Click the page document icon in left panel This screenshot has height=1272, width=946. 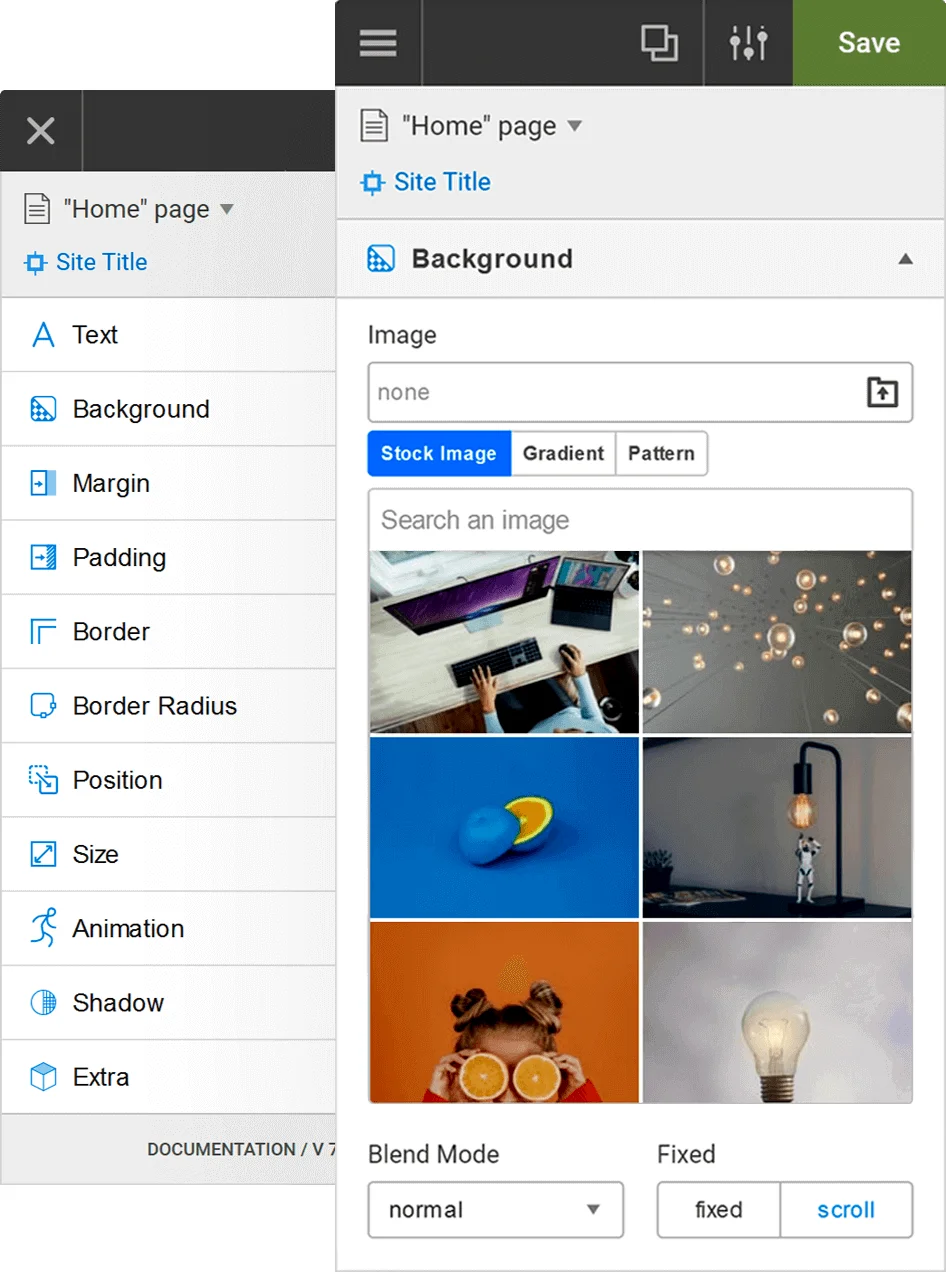pyautogui.click(x=36, y=209)
